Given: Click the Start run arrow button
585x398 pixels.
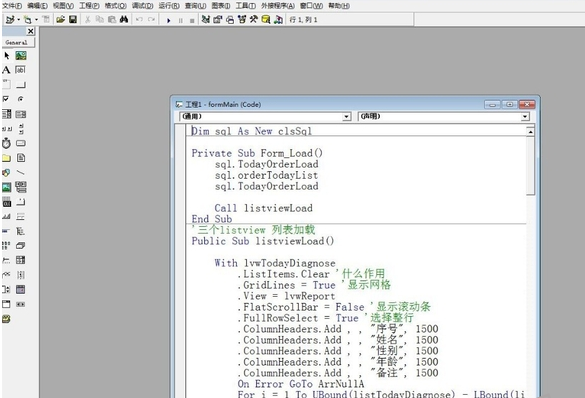Looking at the screenshot, I should [169, 20].
